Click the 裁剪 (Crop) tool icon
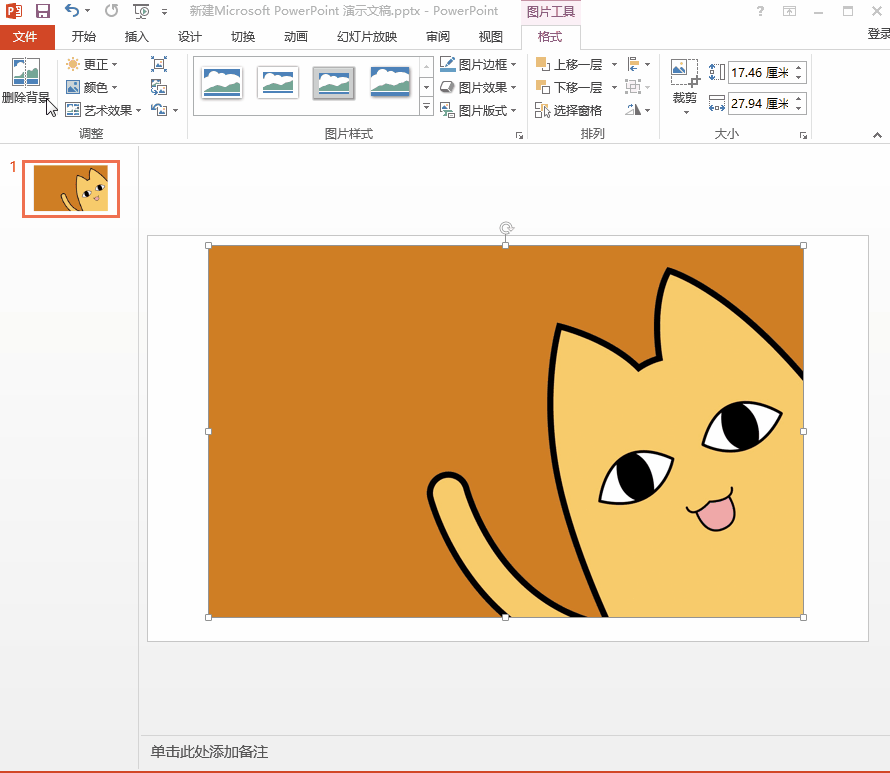The height and width of the screenshot is (773, 890). coord(684,75)
